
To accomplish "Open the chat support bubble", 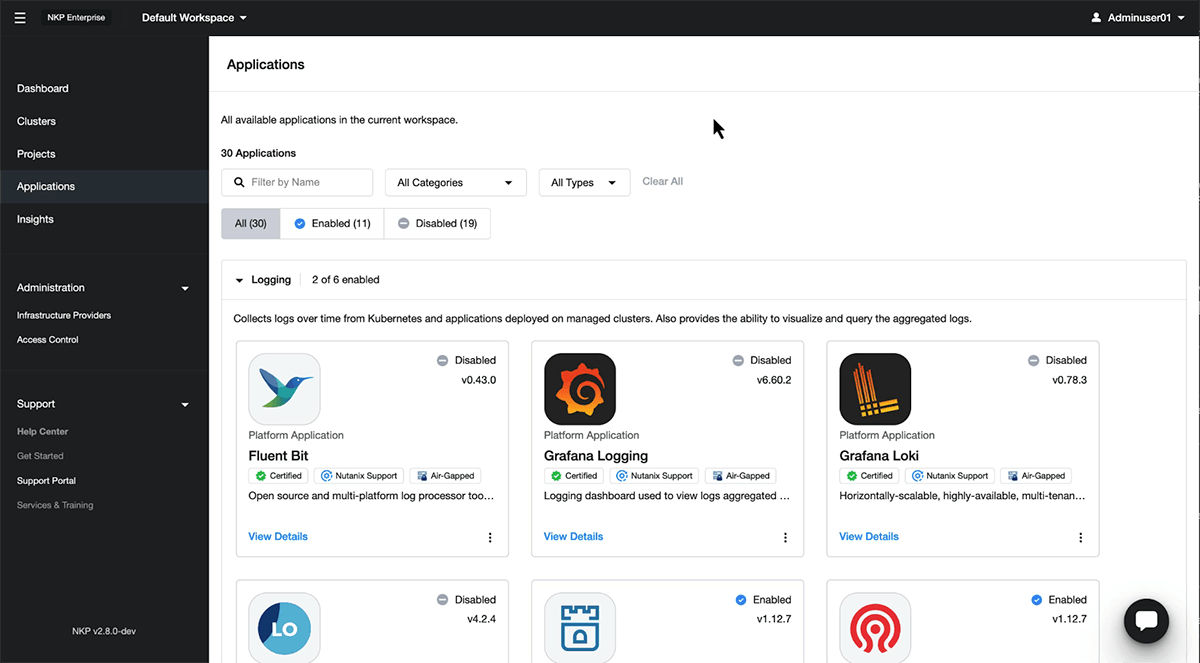I will click(x=1146, y=621).
